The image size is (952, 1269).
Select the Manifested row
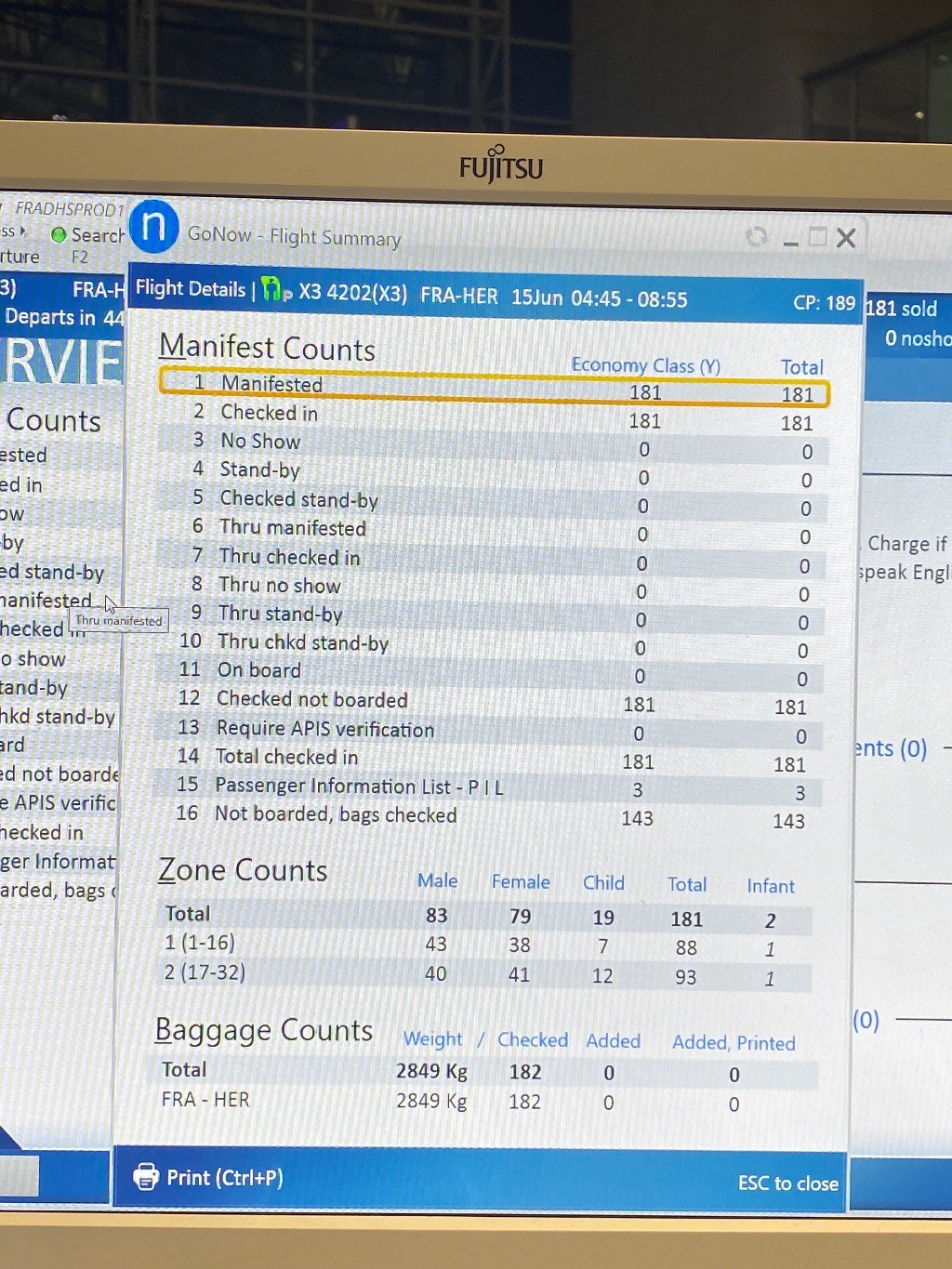point(493,387)
